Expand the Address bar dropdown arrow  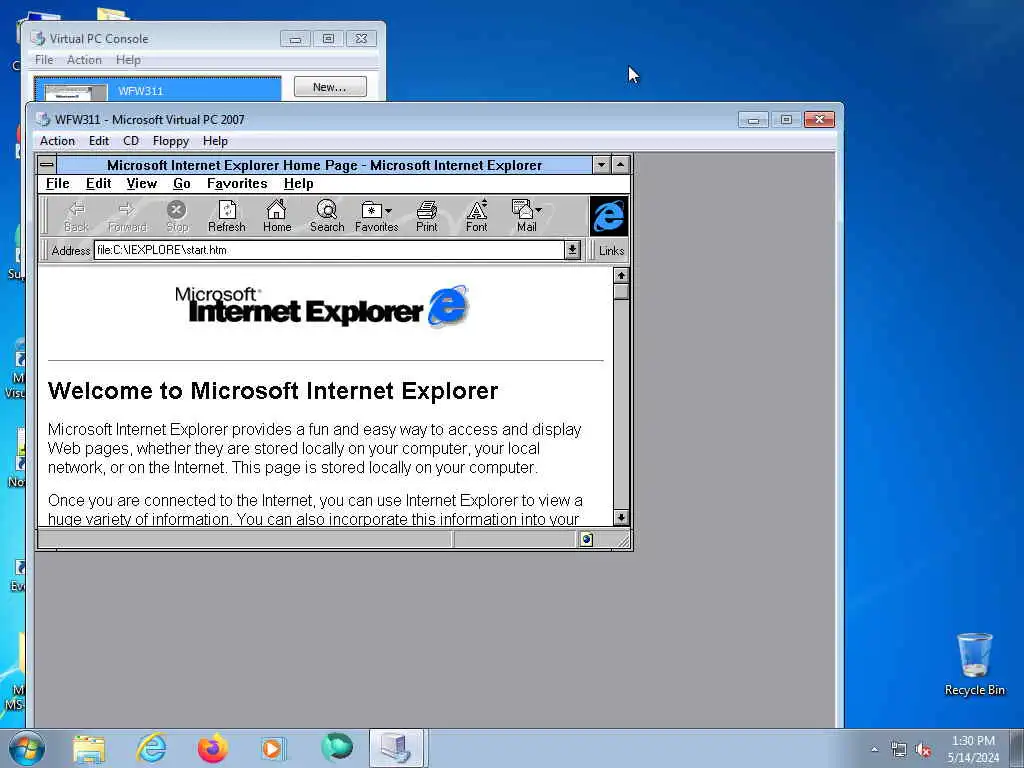(x=573, y=250)
